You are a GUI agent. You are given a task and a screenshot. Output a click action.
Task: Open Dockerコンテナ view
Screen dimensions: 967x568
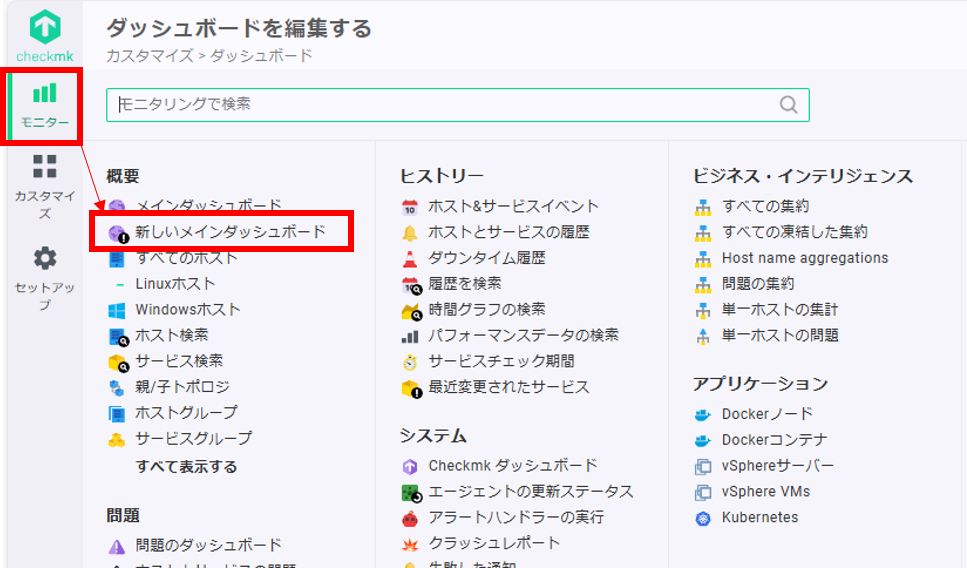click(x=775, y=440)
